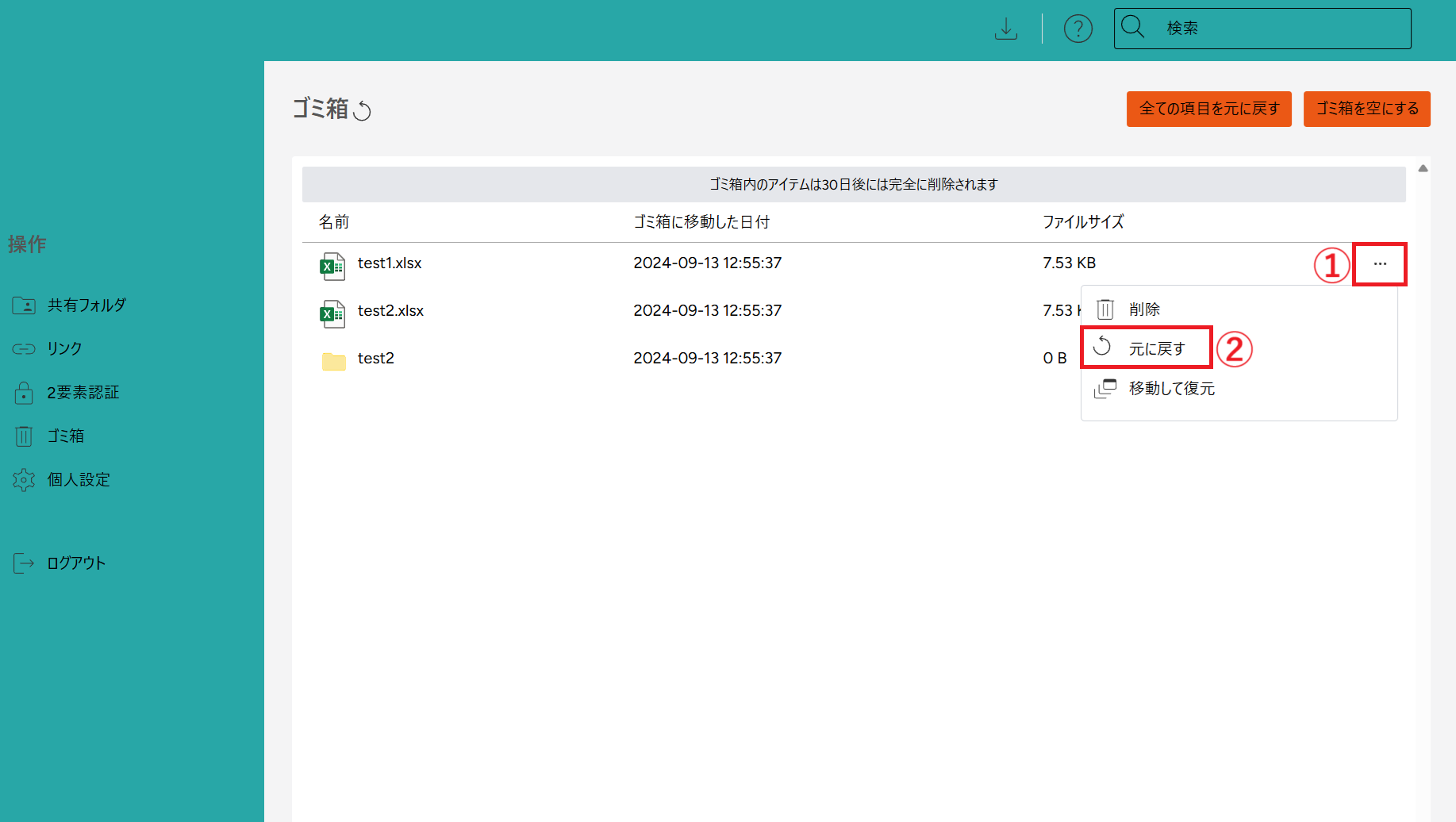This screenshot has height=822, width=1456.
Task: Click the Excel icon of test2.xlsx
Action: [332, 314]
